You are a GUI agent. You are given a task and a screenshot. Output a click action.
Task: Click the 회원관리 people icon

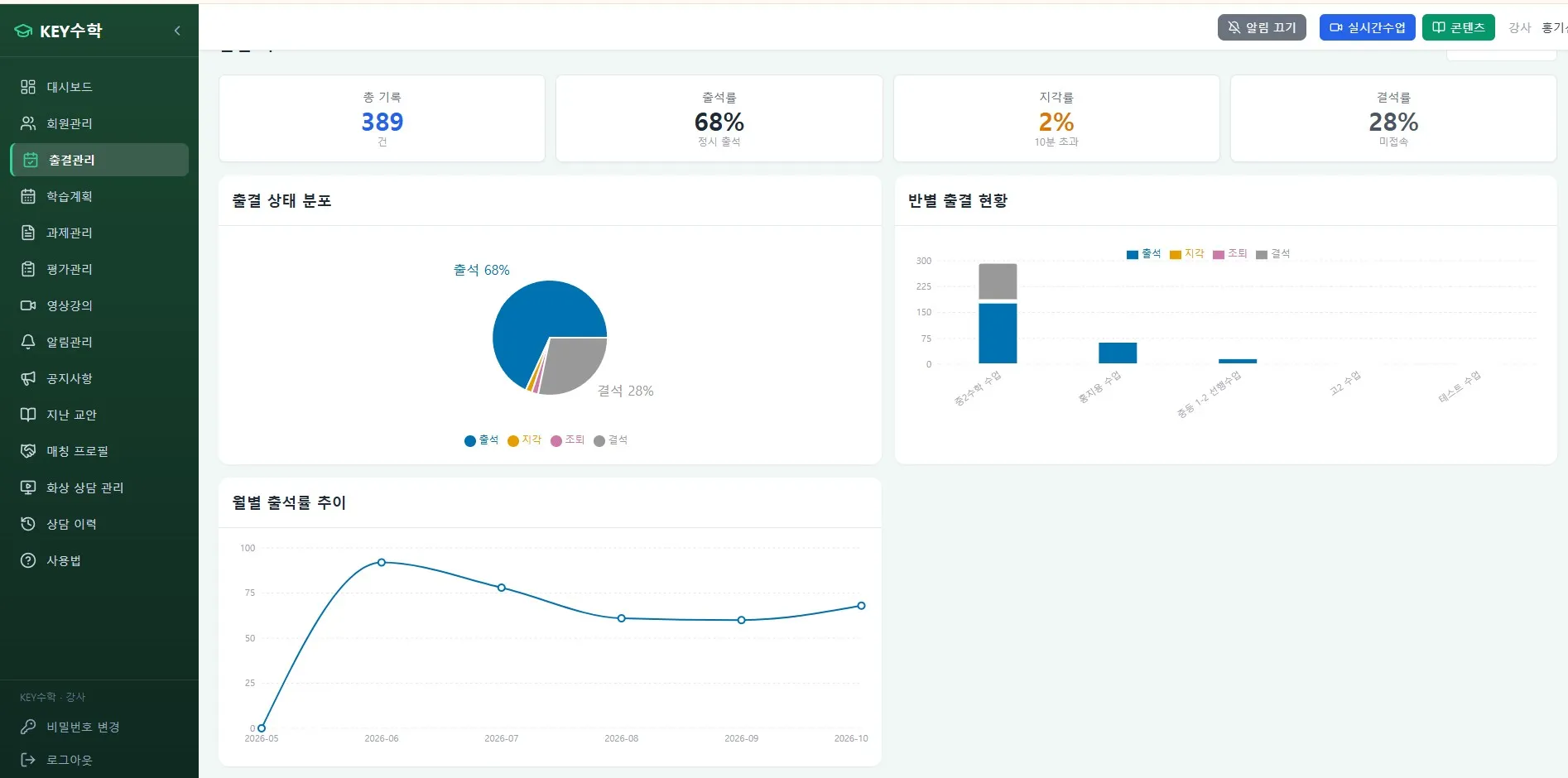tap(28, 123)
